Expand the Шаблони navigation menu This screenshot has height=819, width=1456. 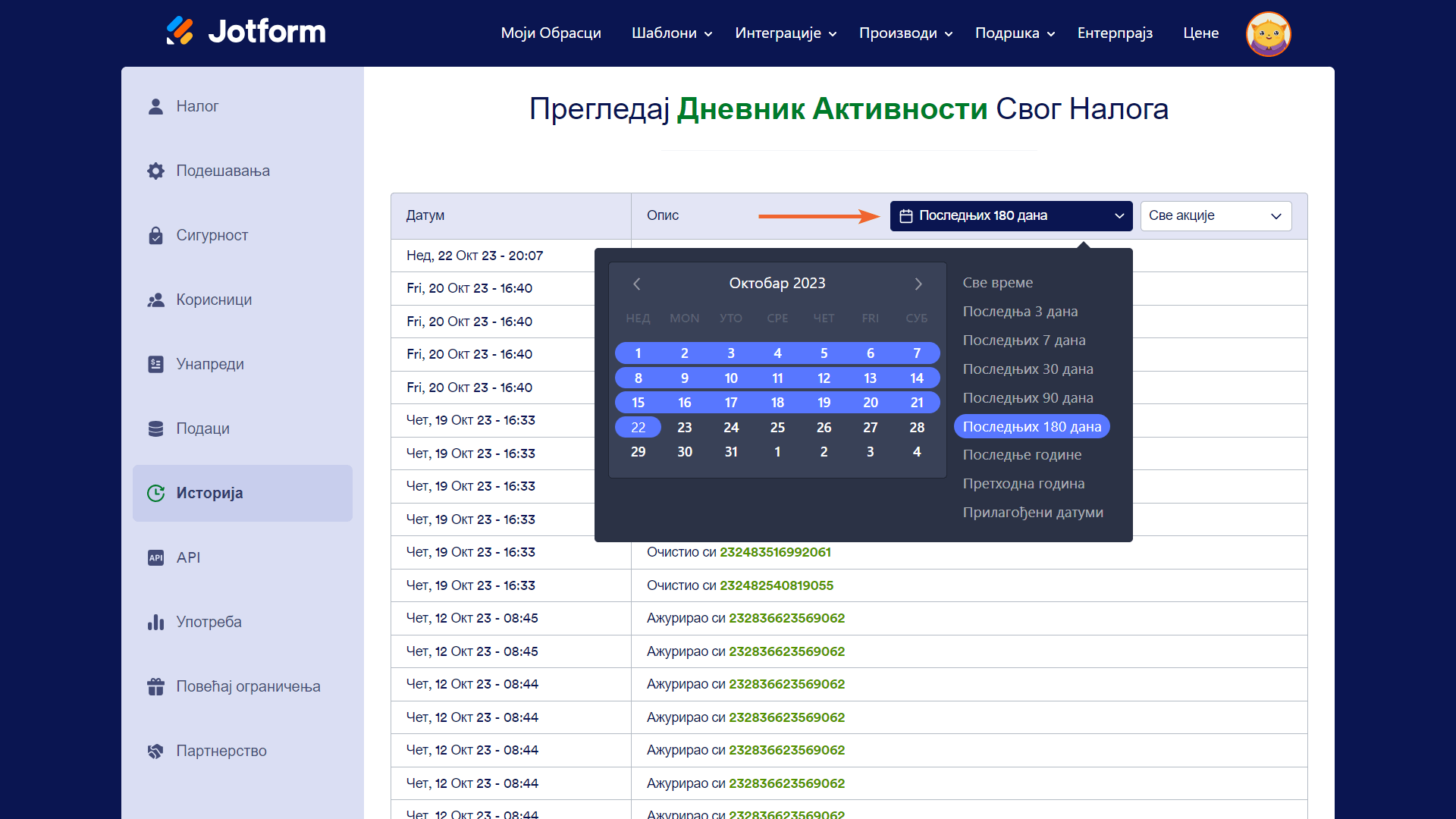pos(671,33)
